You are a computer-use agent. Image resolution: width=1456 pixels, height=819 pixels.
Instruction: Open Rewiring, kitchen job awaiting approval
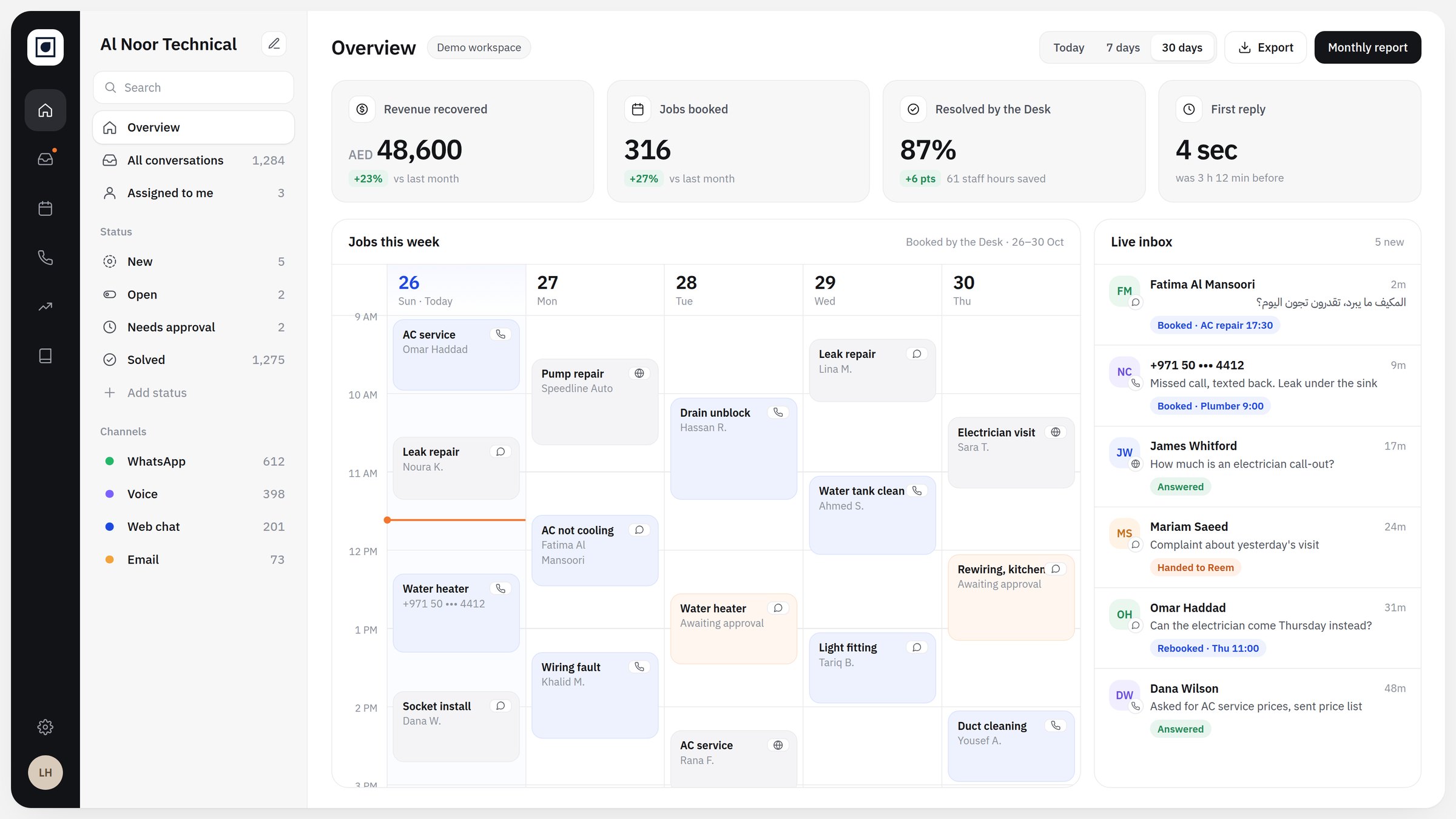1011,598
